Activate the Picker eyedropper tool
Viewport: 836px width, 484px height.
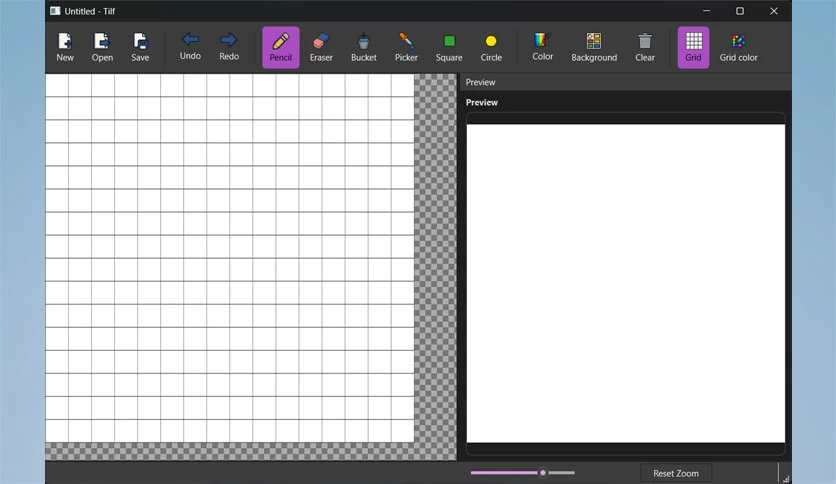pyautogui.click(x=406, y=47)
